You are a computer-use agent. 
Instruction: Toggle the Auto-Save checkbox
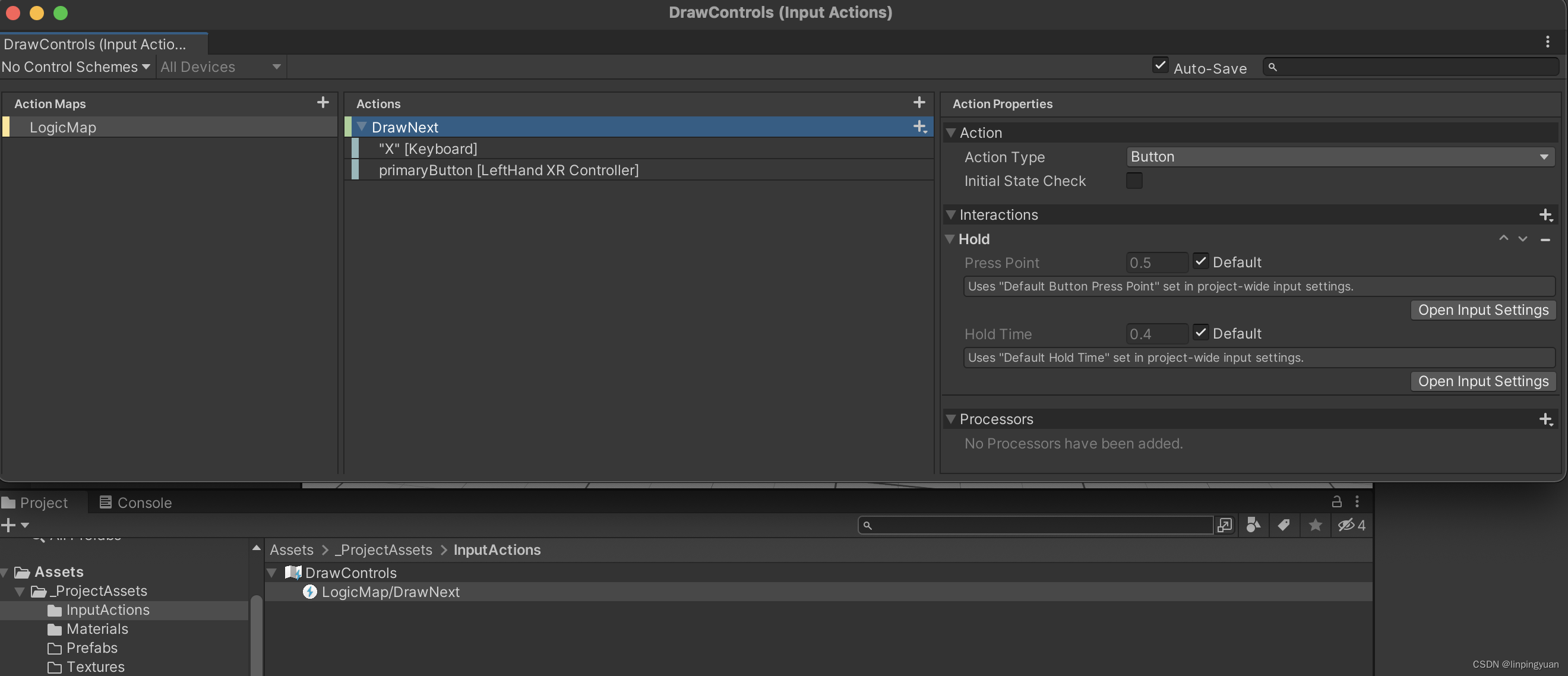pyautogui.click(x=1160, y=66)
